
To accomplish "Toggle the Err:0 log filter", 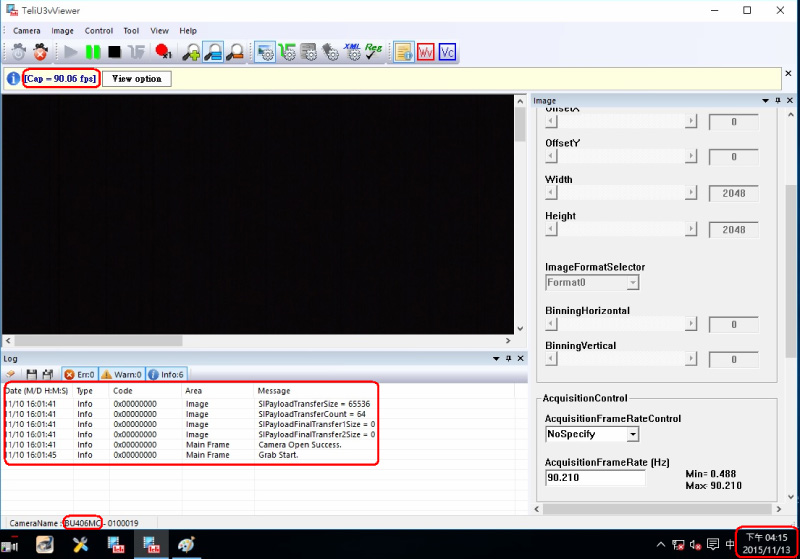I will pos(80,374).
